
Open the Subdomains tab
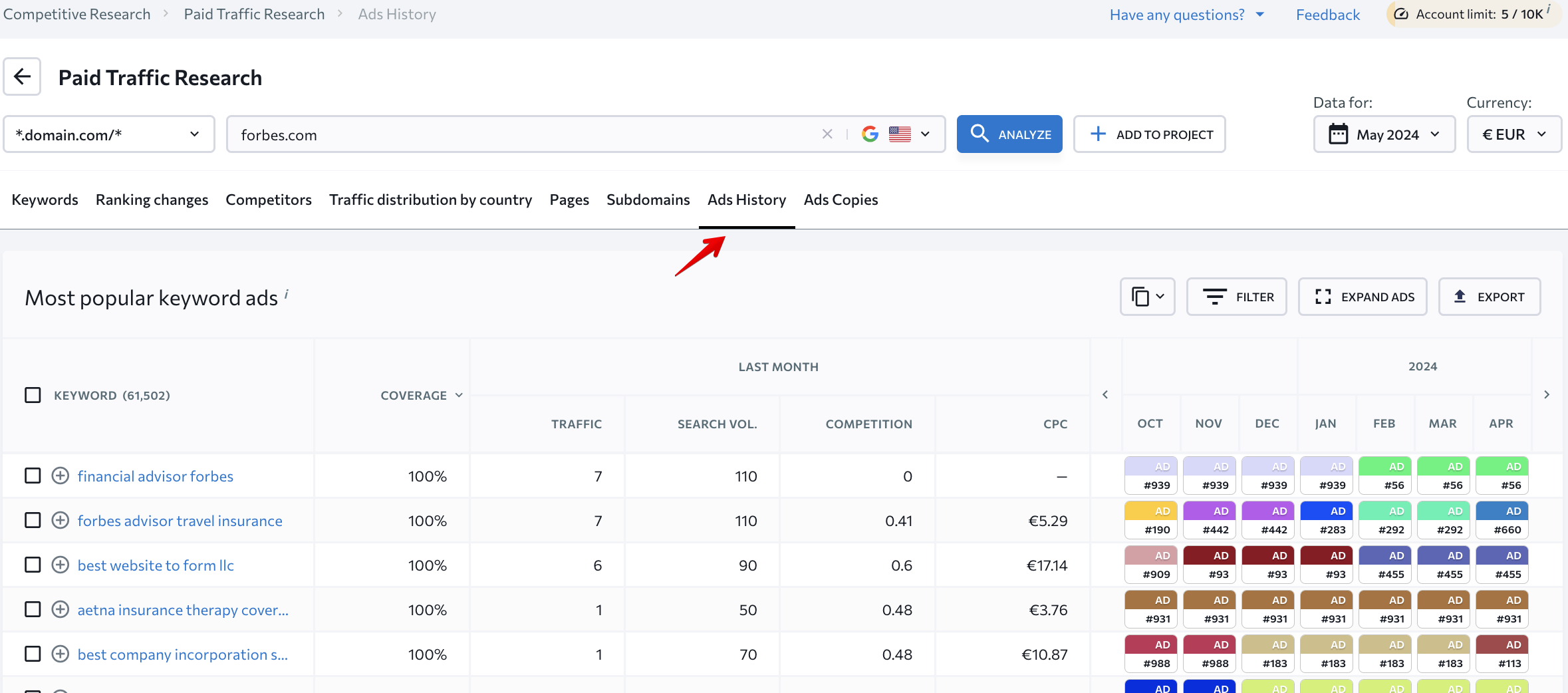648,200
